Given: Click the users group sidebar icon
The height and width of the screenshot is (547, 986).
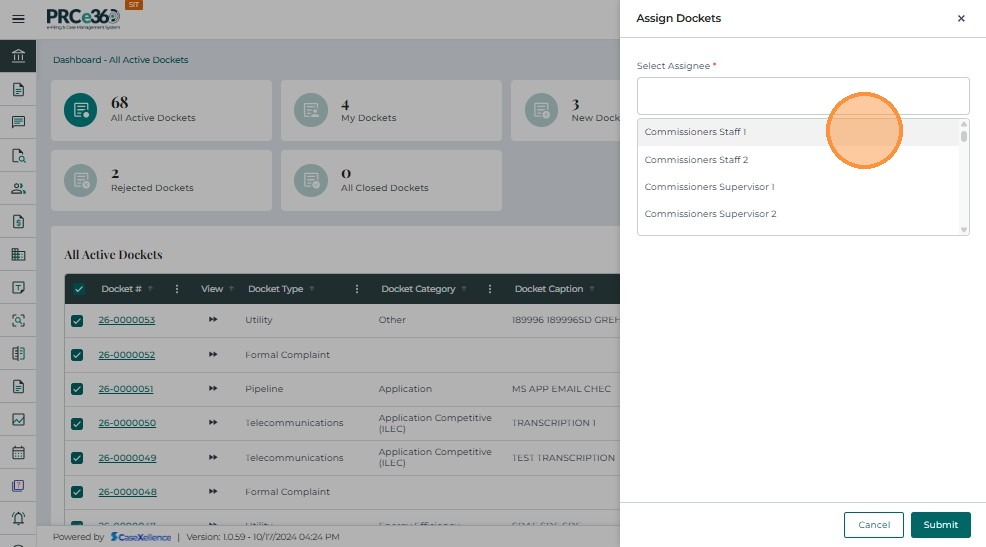Looking at the screenshot, I should click(x=18, y=188).
